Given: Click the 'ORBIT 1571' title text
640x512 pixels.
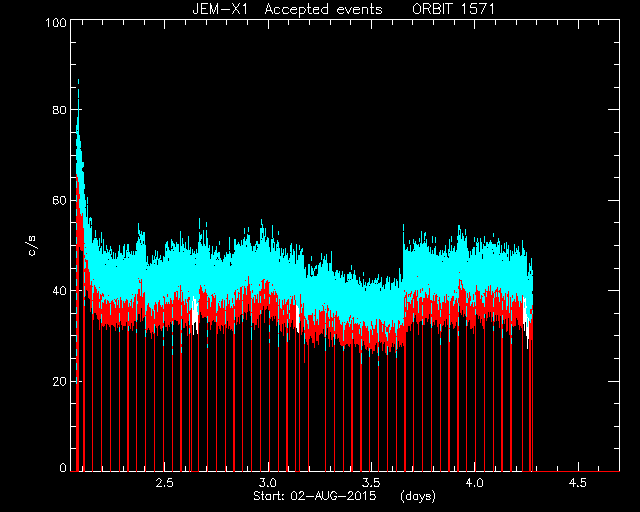Looking at the screenshot, I should [x=453, y=9].
